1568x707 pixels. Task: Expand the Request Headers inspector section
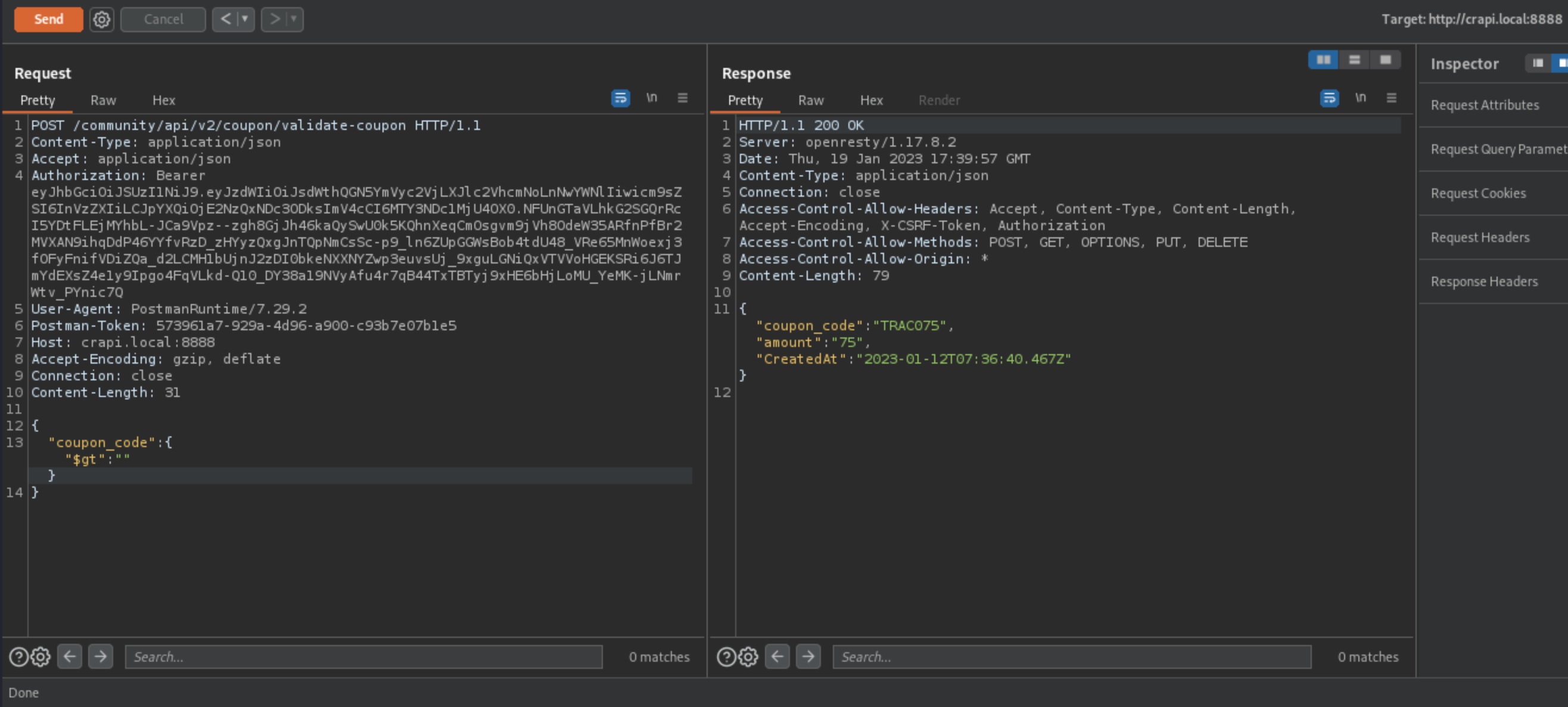(1480, 237)
